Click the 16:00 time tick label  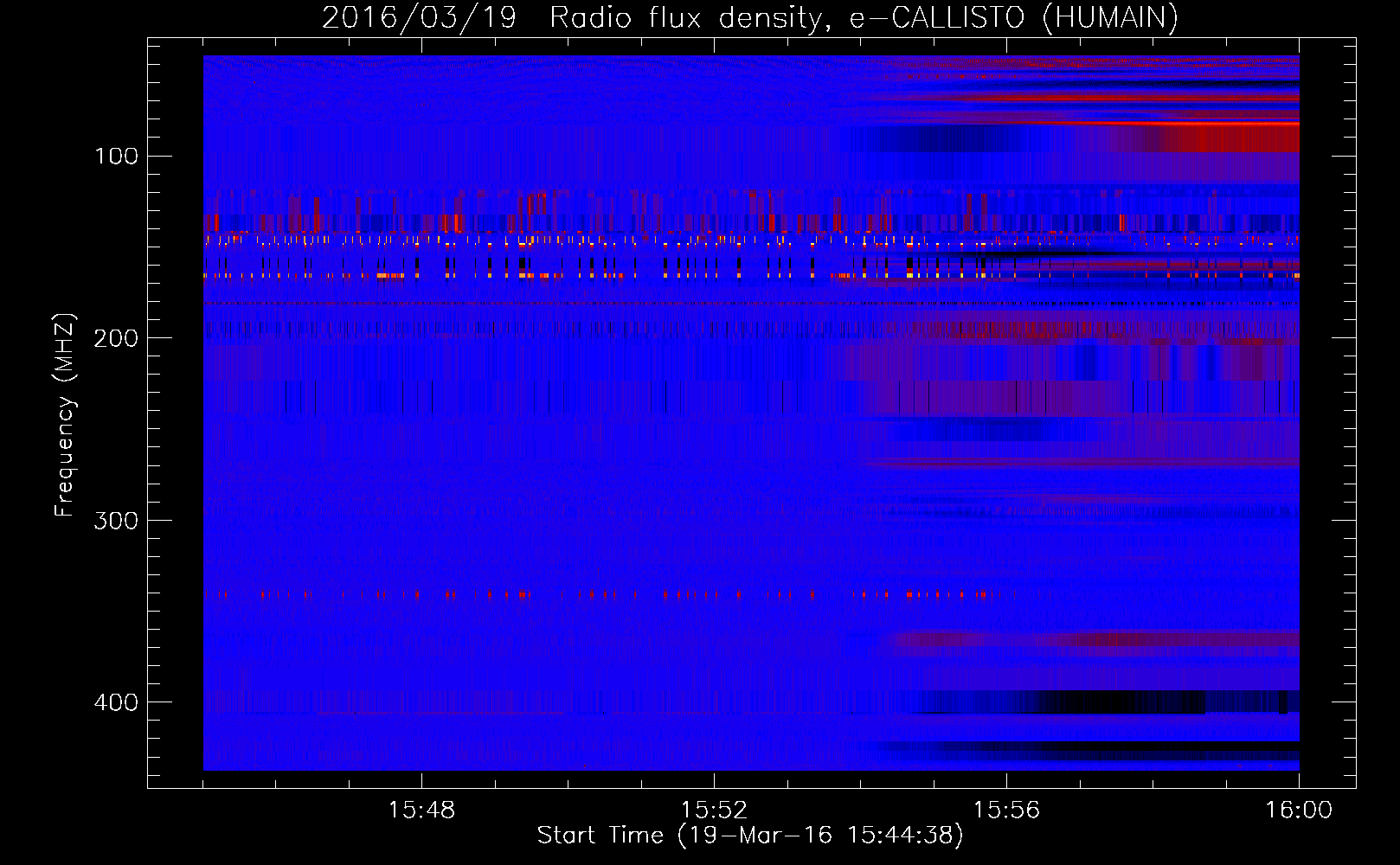click(1299, 811)
